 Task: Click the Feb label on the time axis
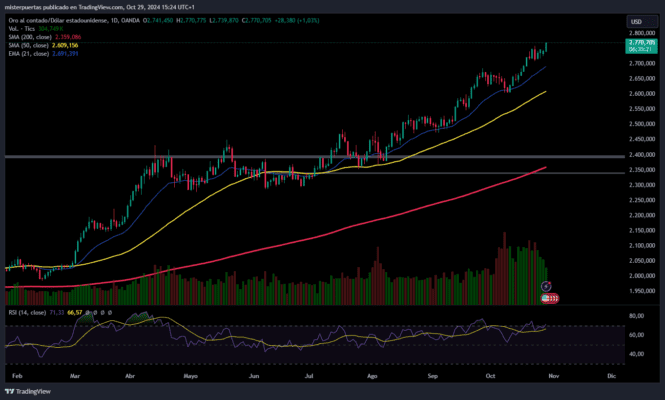[x=17, y=376]
